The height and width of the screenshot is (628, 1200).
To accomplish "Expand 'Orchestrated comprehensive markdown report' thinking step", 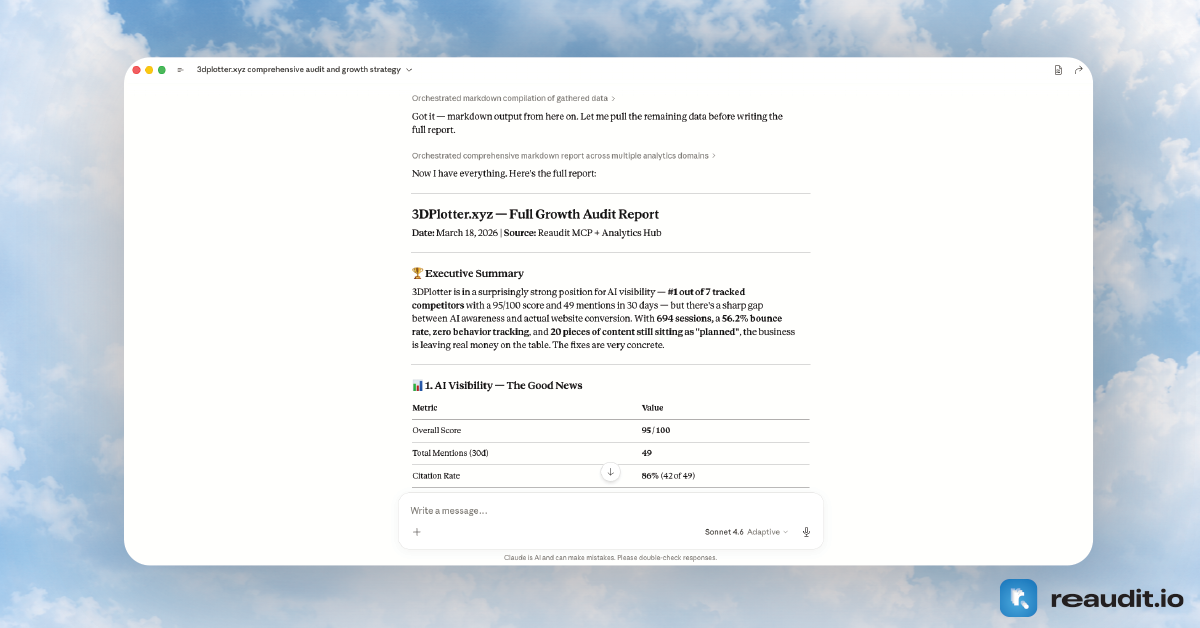I will (564, 156).
